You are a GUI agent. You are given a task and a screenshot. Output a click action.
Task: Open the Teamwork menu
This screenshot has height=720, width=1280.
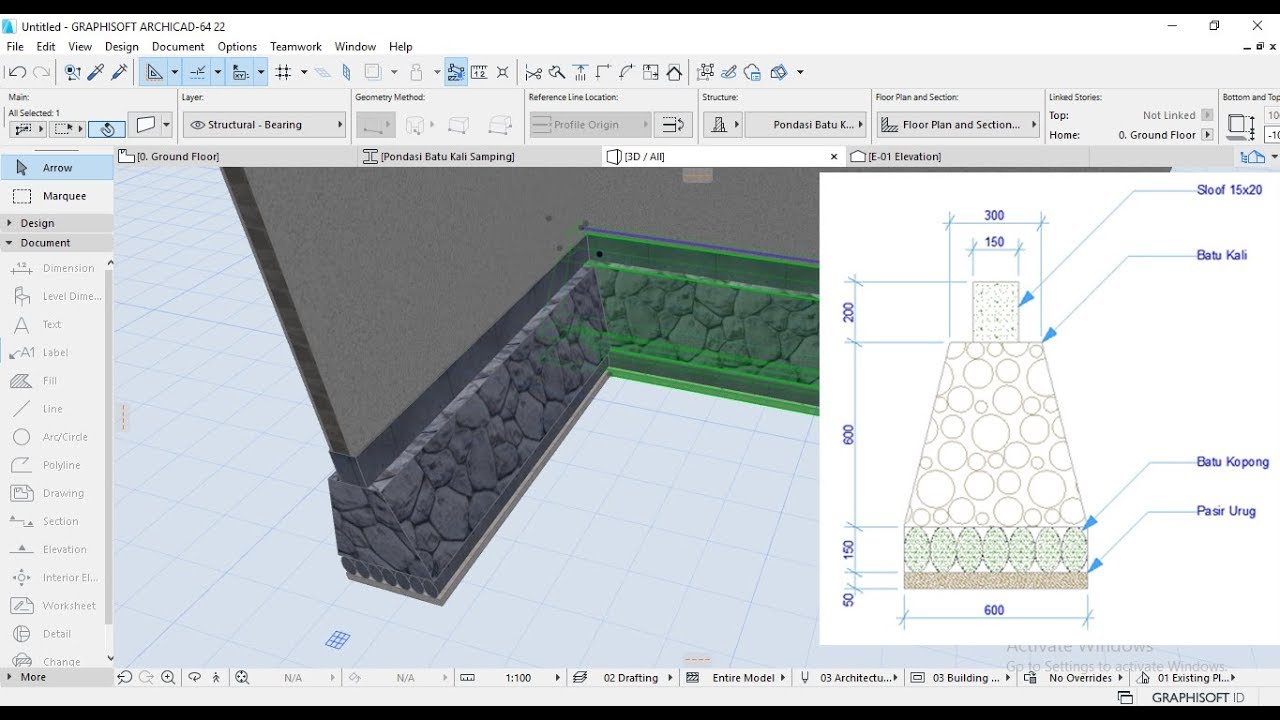296,47
